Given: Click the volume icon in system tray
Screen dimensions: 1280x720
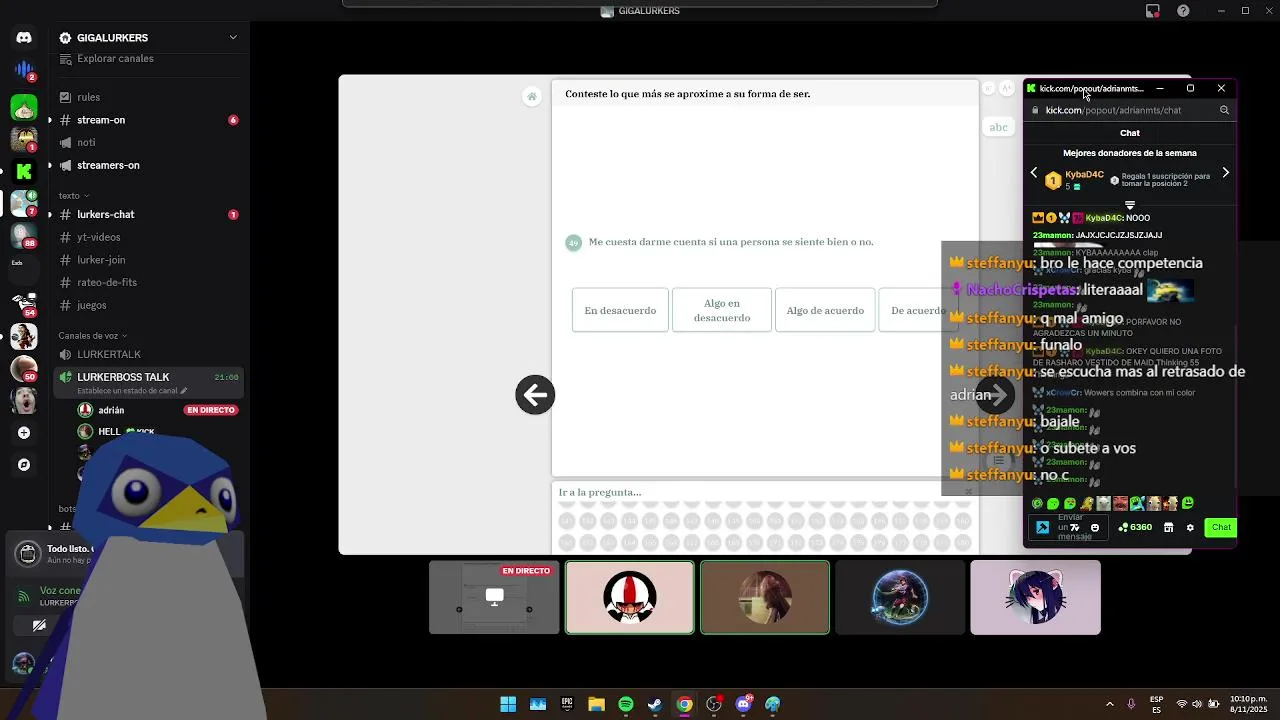Looking at the screenshot, I should 1197,704.
